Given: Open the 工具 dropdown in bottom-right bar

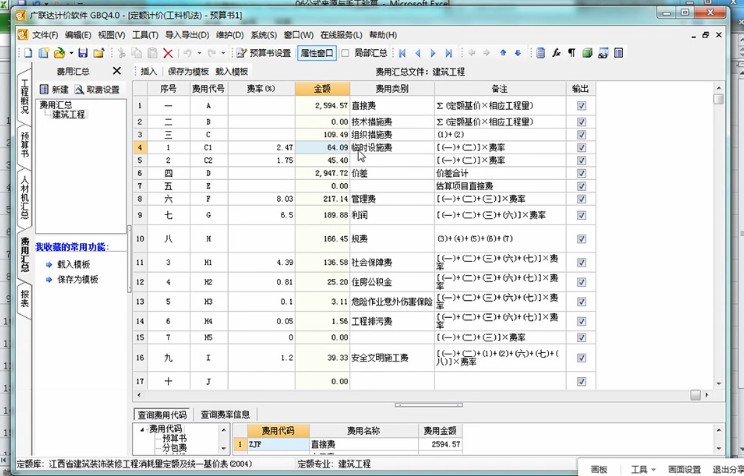Looking at the screenshot, I should coord(643,469).
